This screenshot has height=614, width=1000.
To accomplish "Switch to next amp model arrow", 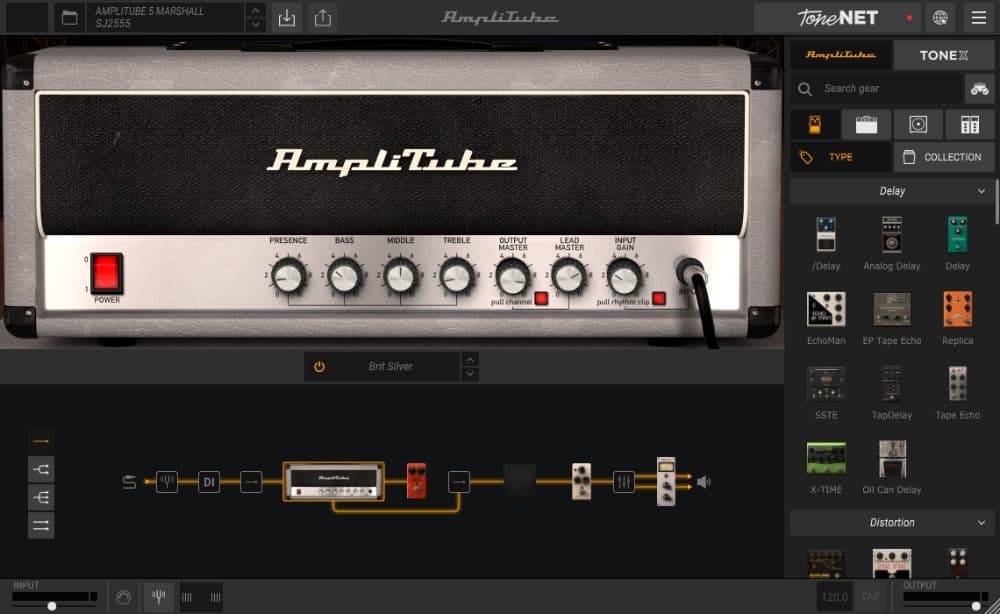I will click(x=470, y=374).
